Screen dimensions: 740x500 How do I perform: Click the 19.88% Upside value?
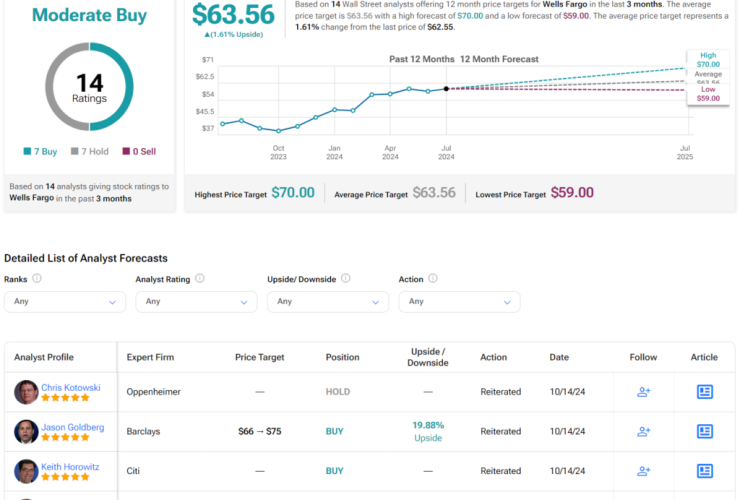(x=428, y=432)
